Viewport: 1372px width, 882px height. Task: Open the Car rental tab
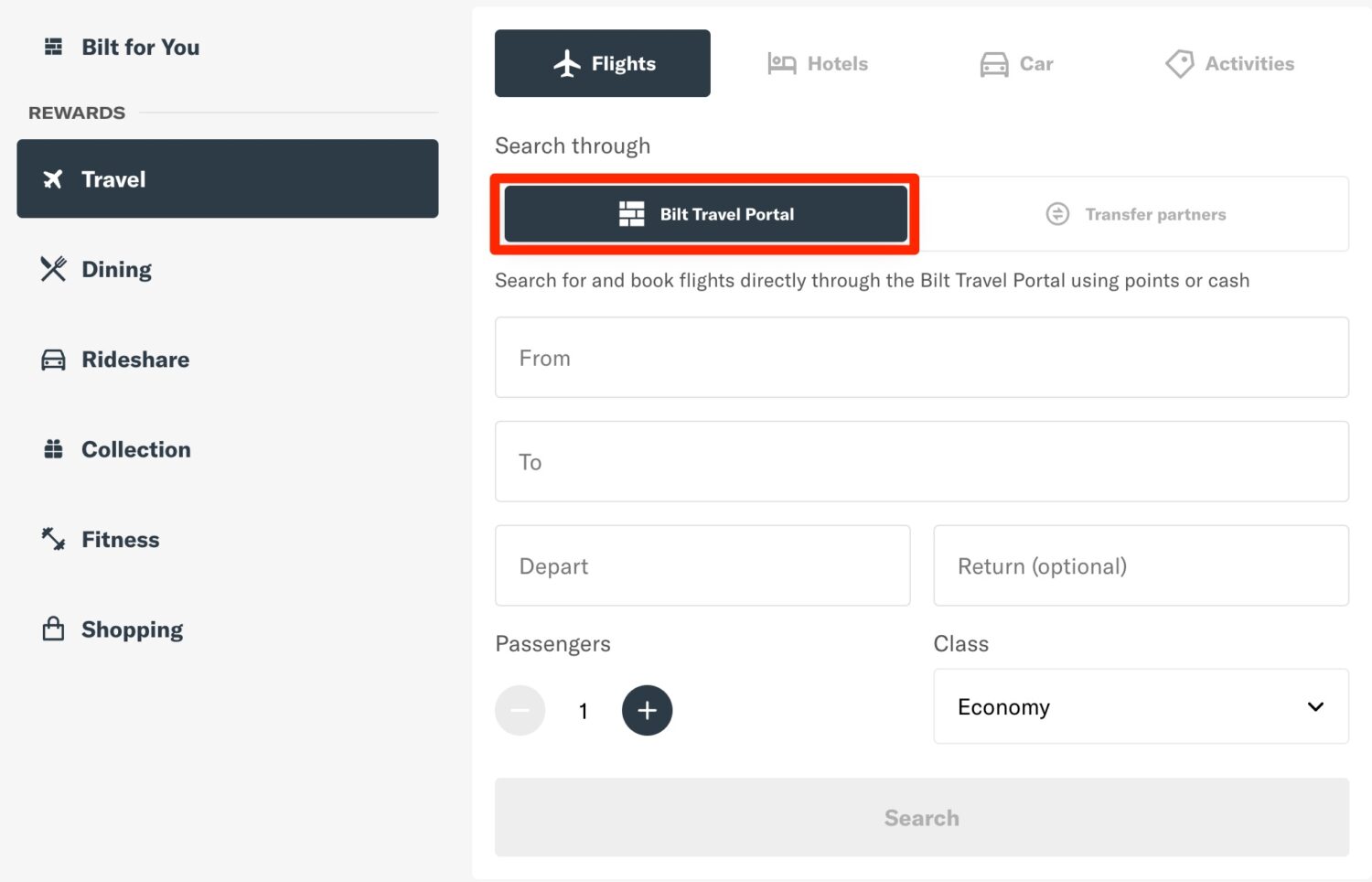(1016, 63)
